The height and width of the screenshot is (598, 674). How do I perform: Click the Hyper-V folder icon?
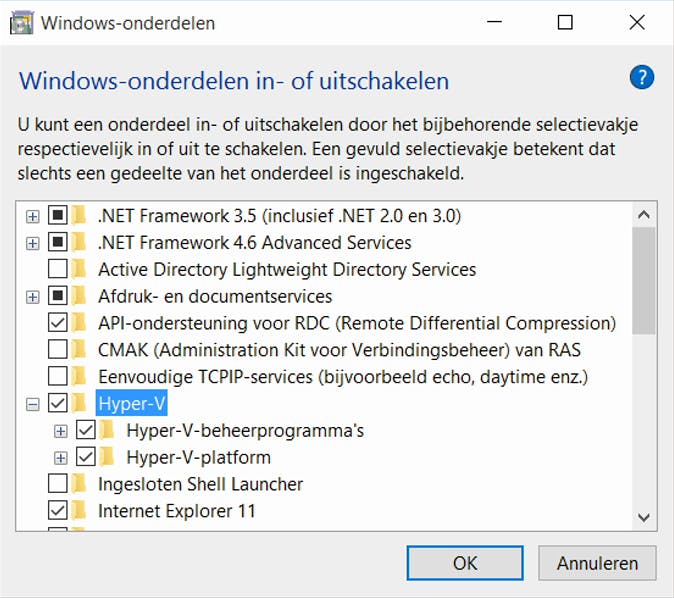tap(79, 404)
